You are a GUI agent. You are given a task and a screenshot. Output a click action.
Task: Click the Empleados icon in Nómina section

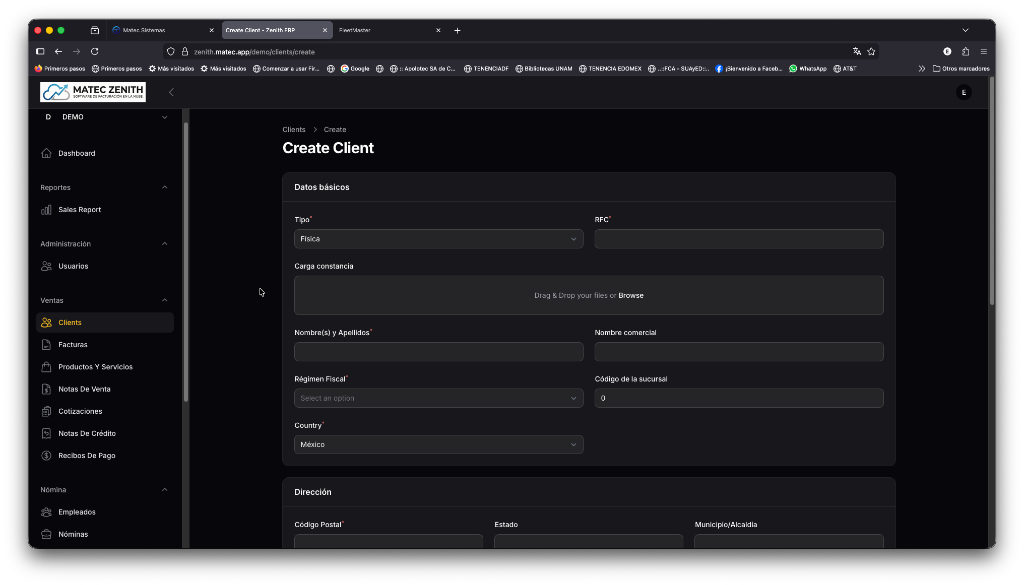pos(46,512)
